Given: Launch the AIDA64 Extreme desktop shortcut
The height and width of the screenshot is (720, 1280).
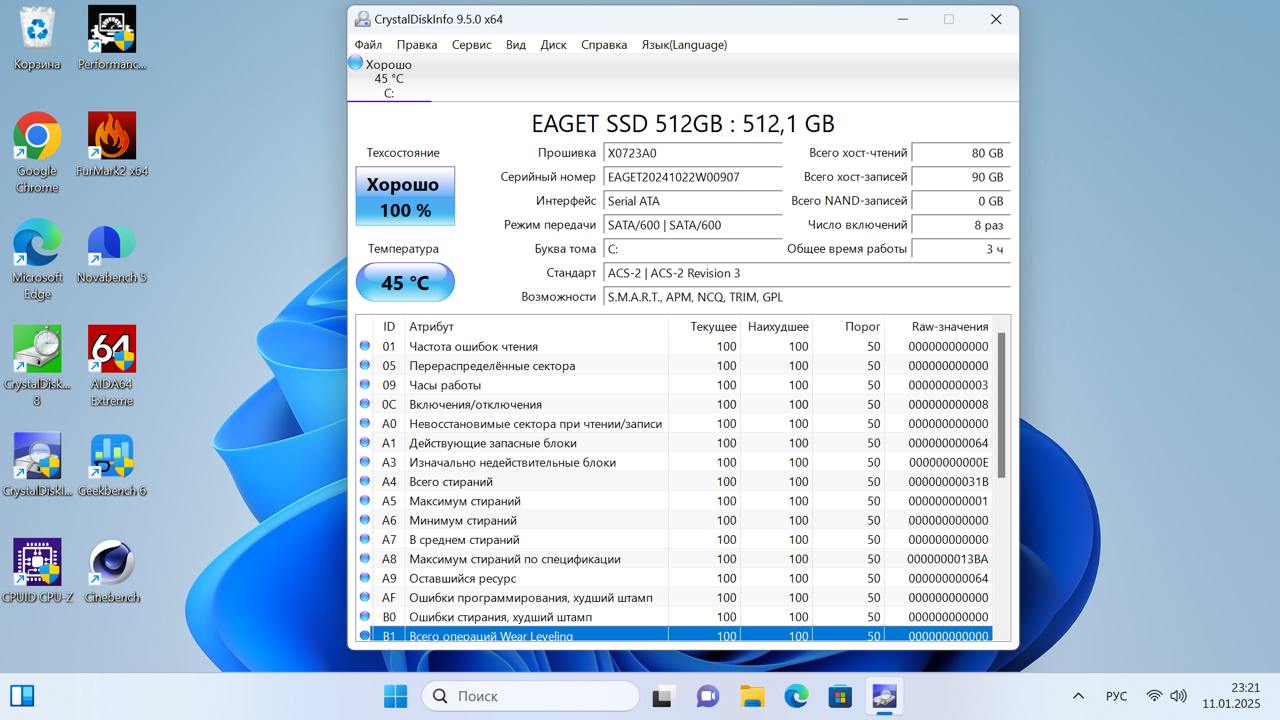Looking at the screenshot, I should [x=112, y=366].
